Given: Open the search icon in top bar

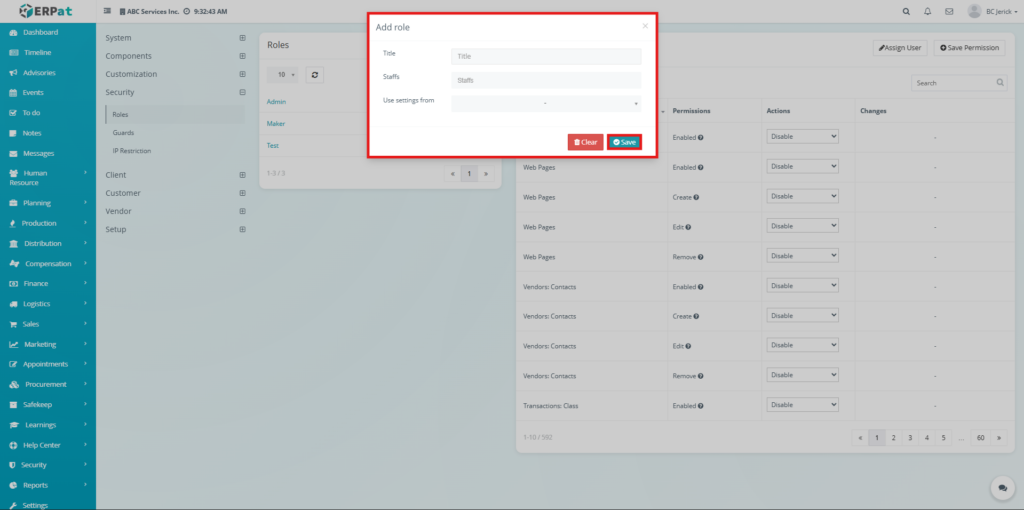Looking at the screenshot, I should click(906, 12).
